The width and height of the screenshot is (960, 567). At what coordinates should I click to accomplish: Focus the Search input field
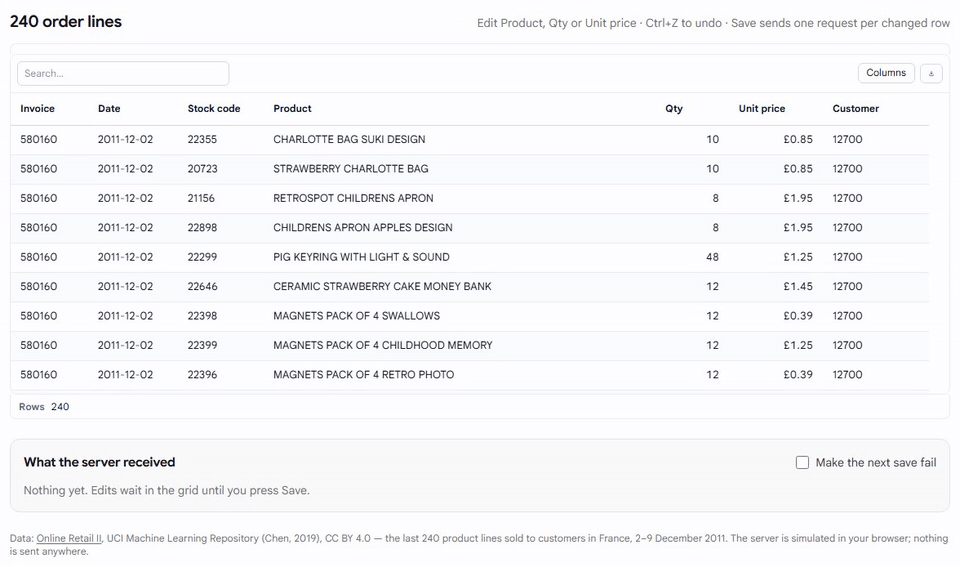coord(123,73)
